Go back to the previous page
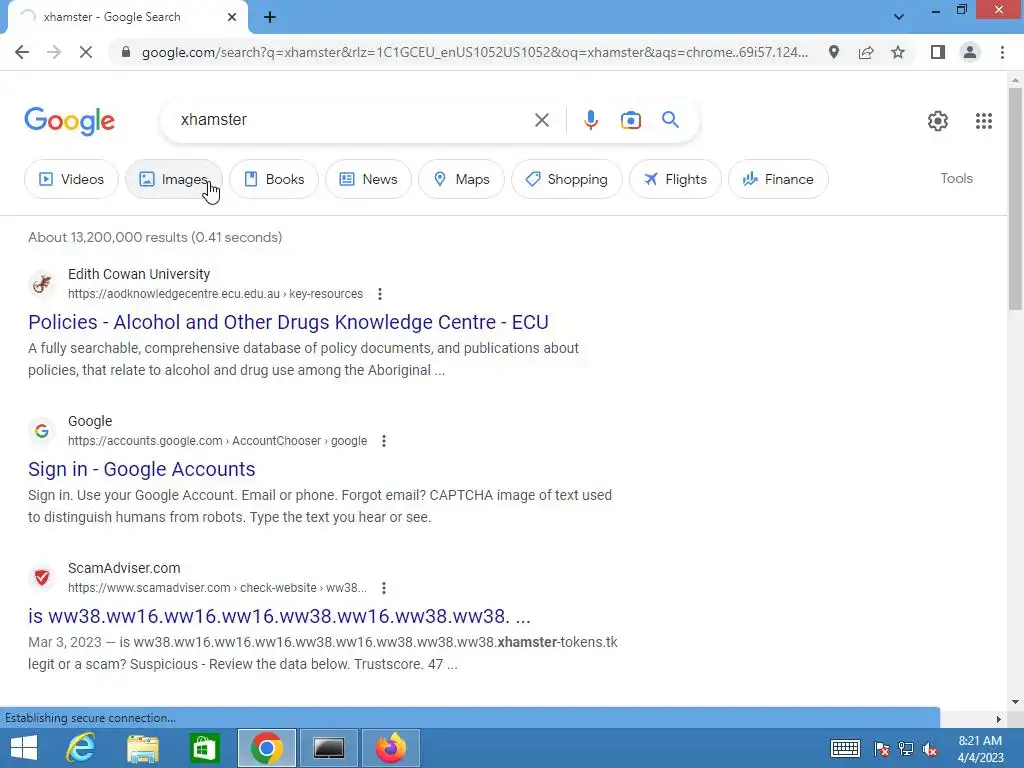Image resolution: width=1024 pixels, height=768 pixels. tap(22, 52)
